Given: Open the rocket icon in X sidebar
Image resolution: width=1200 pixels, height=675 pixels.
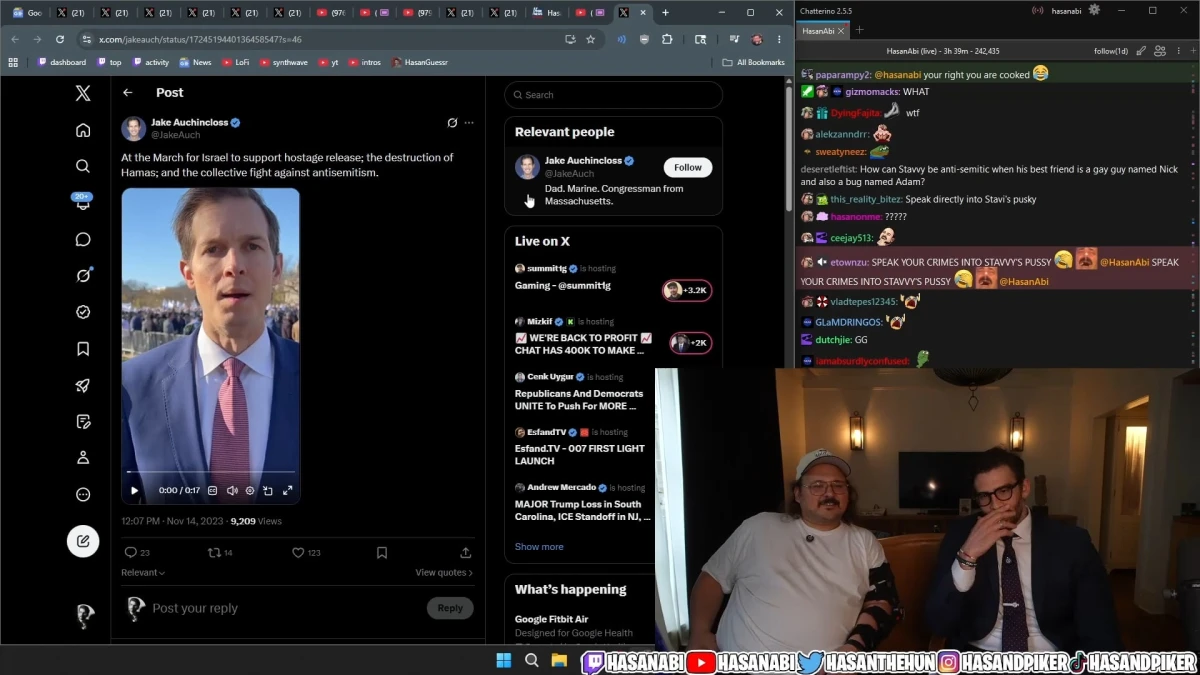Looking at the screenshot, I should point(83,385).
